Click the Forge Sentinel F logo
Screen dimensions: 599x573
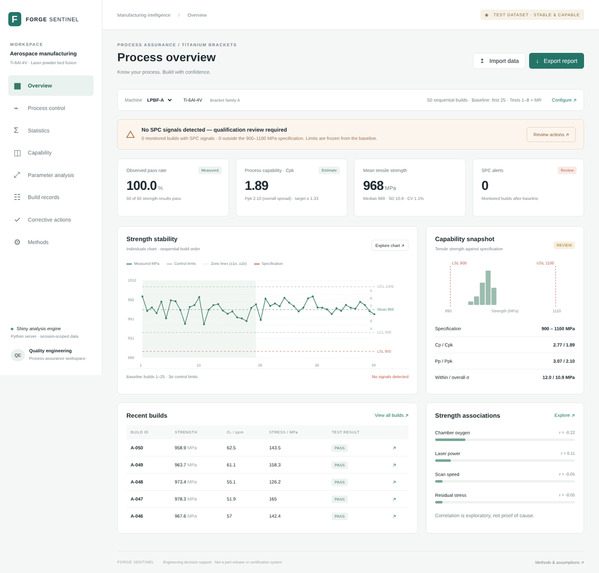15,19
